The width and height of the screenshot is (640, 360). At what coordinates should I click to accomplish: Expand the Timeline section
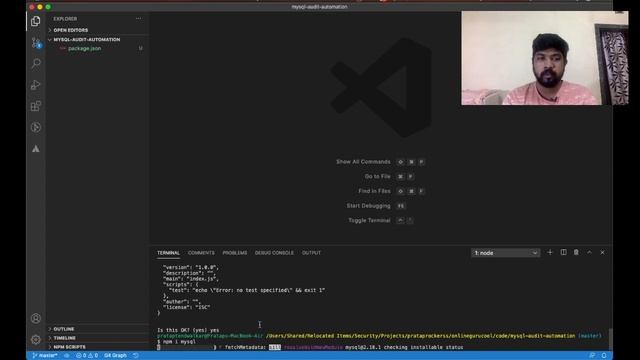pyautogui.click(x=97, y=338)
